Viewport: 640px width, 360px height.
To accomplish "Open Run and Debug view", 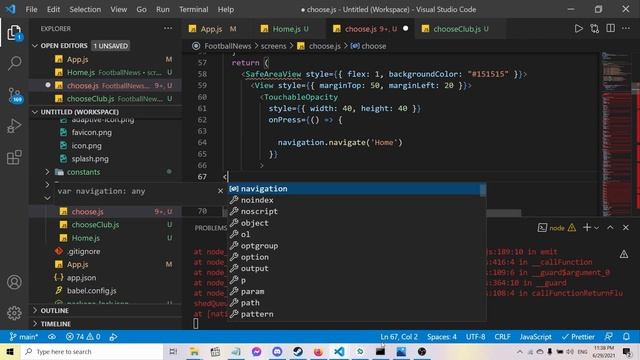I will pos(14,126).
